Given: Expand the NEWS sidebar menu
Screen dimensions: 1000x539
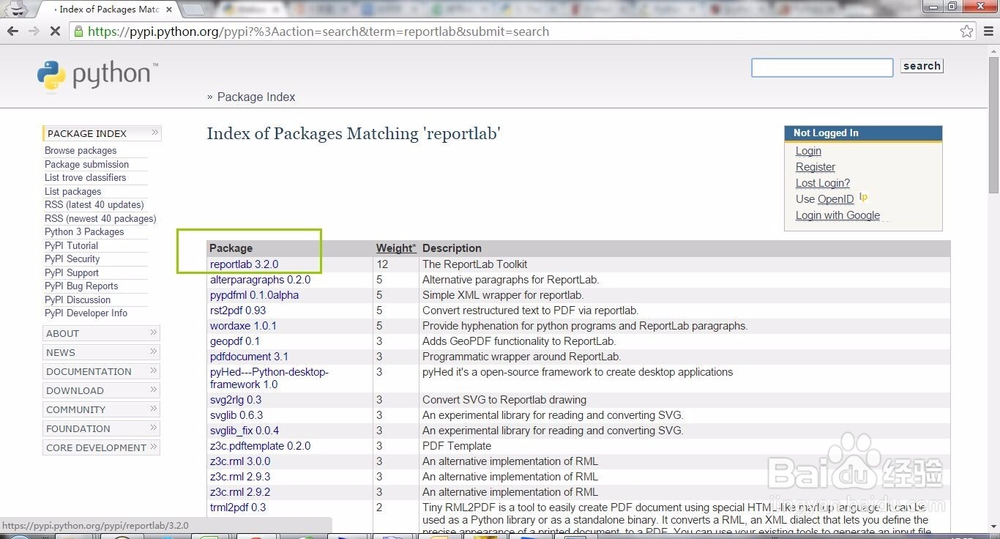Looking at the screenshot, I should click(x=101, y=352).
